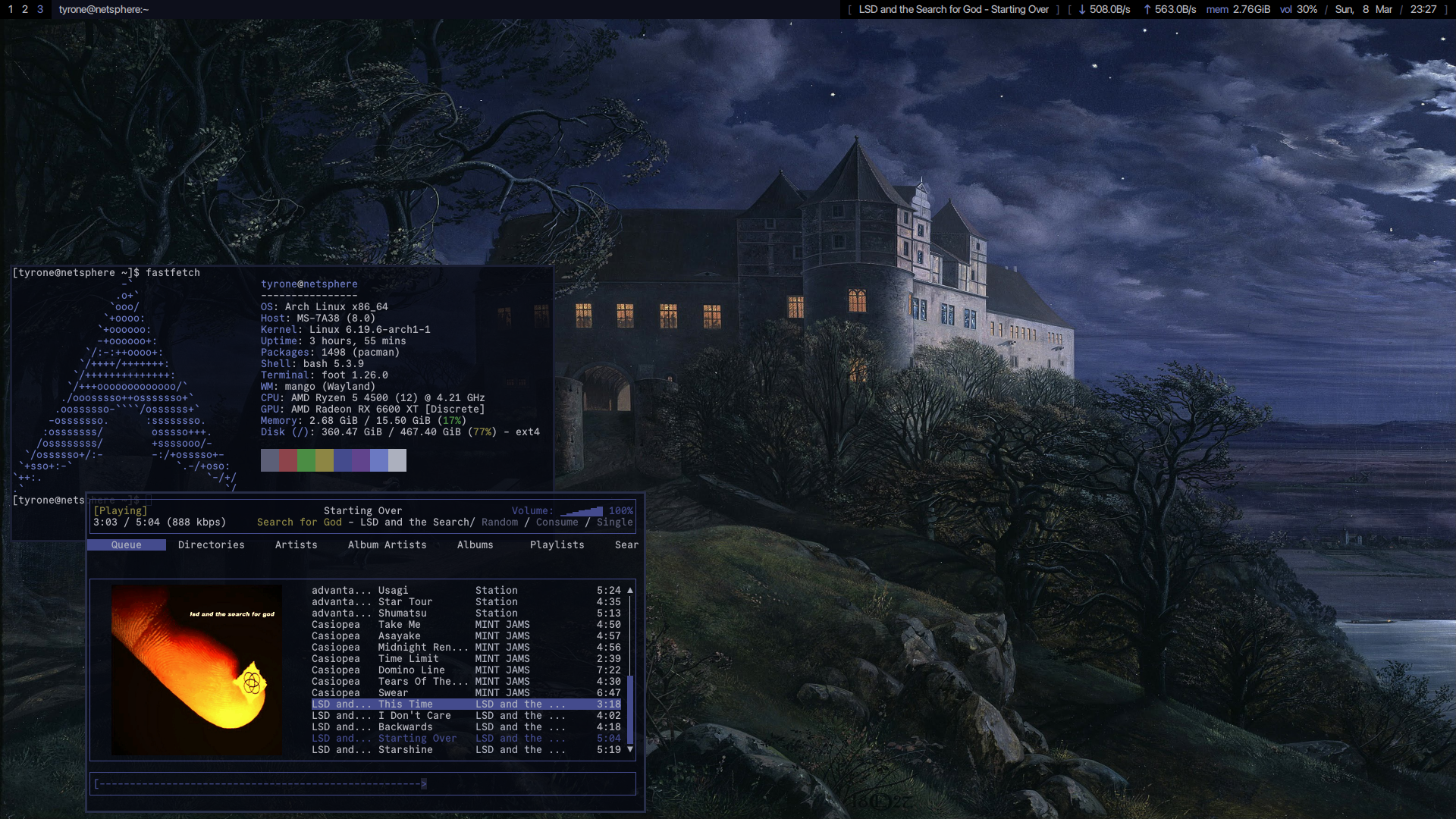Click scrollbar down arrow in queue
The width and height of the screenshot is (1456, 819).
pos(630,749)
